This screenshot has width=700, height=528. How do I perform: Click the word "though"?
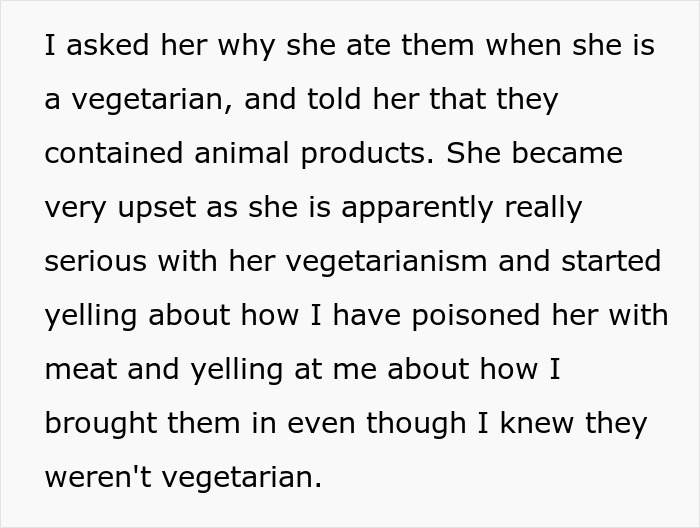pyautogui.click(x=416, y=423)
